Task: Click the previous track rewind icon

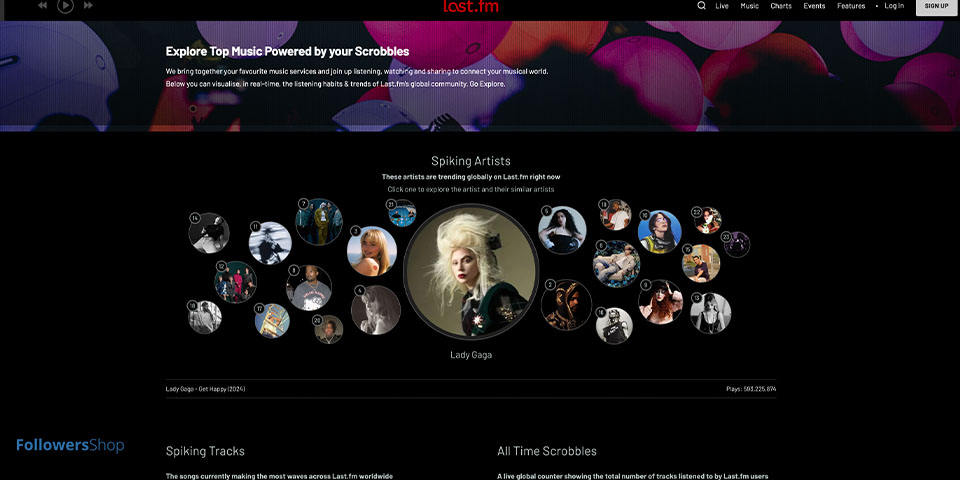Action: click(42, 5)
